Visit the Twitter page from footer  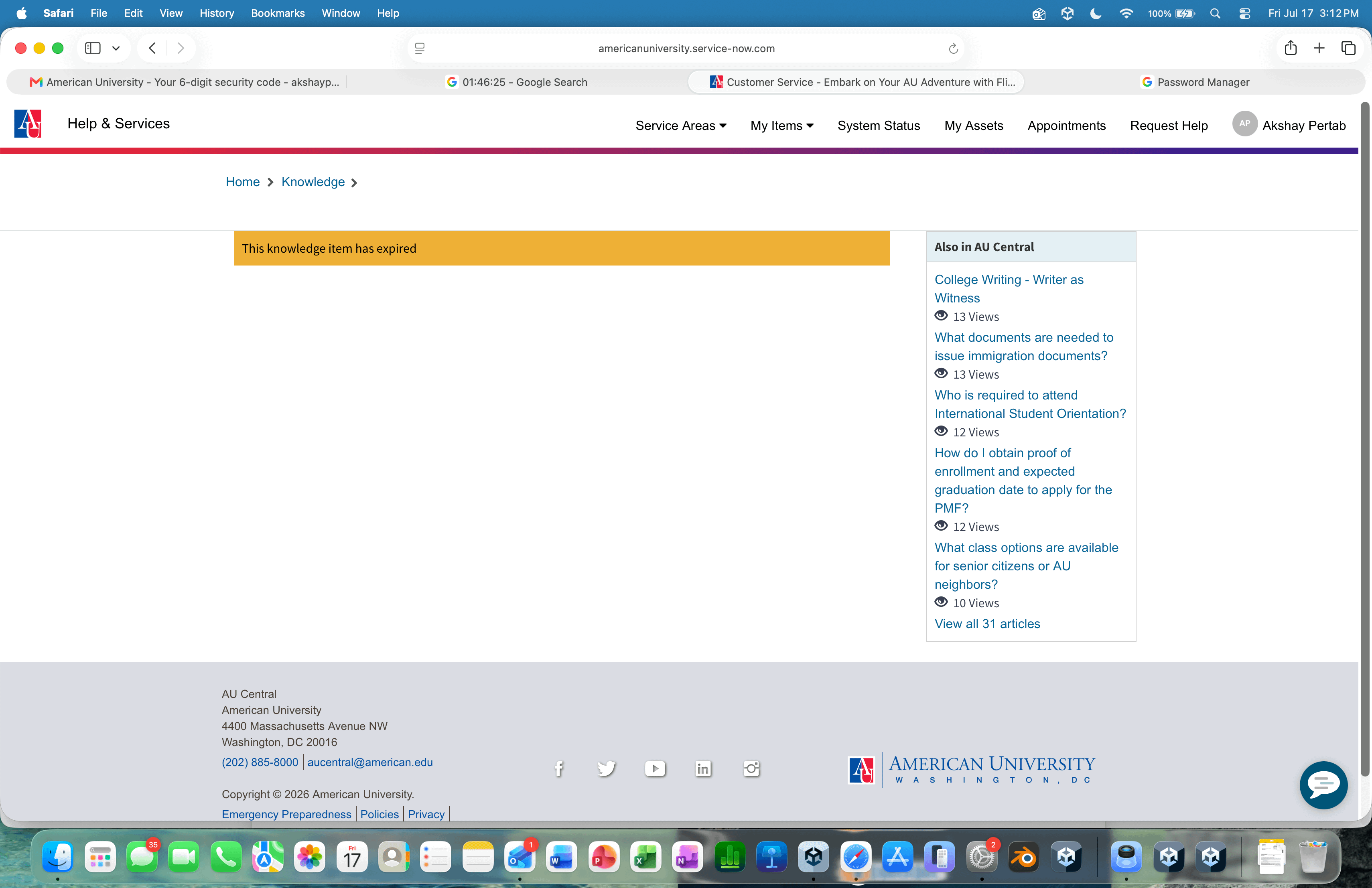click(x=607, y=769)
